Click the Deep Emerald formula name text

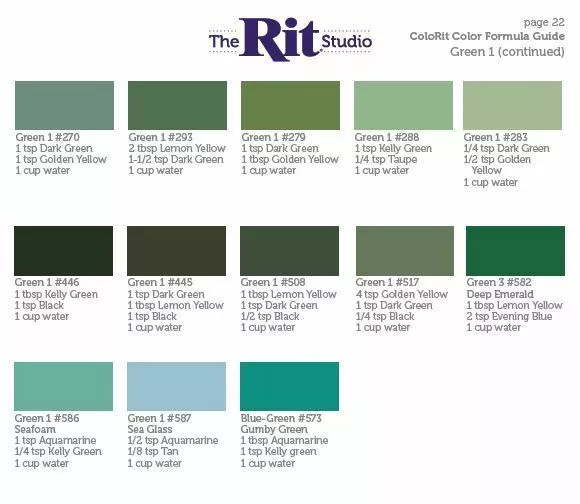tap(500, 294)
